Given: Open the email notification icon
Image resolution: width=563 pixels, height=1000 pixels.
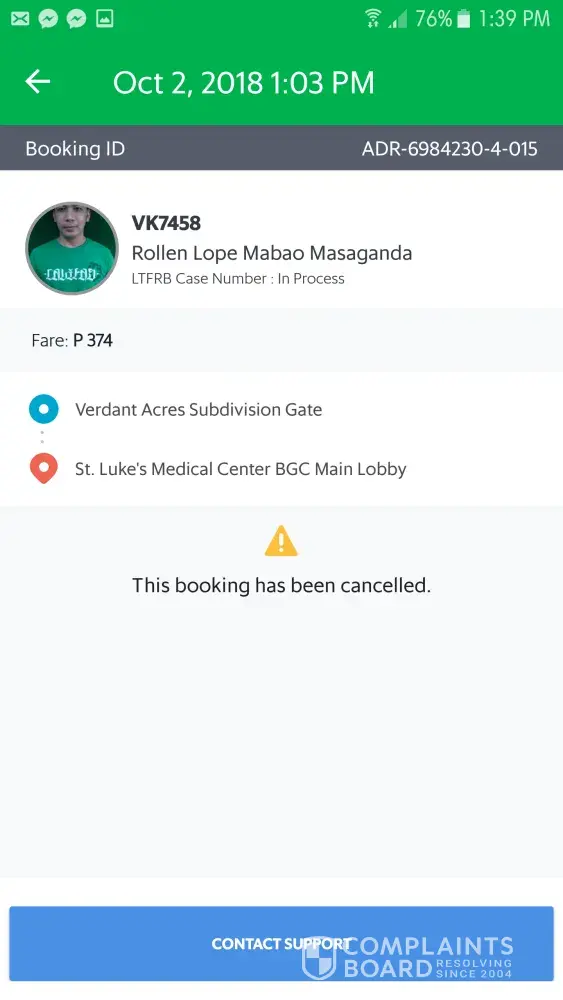Looking at the screenshot, I should (20, 18).
